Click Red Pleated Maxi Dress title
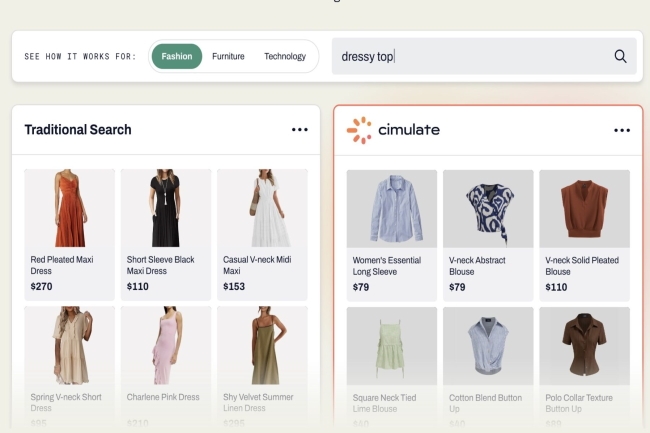 click(63, 265)
